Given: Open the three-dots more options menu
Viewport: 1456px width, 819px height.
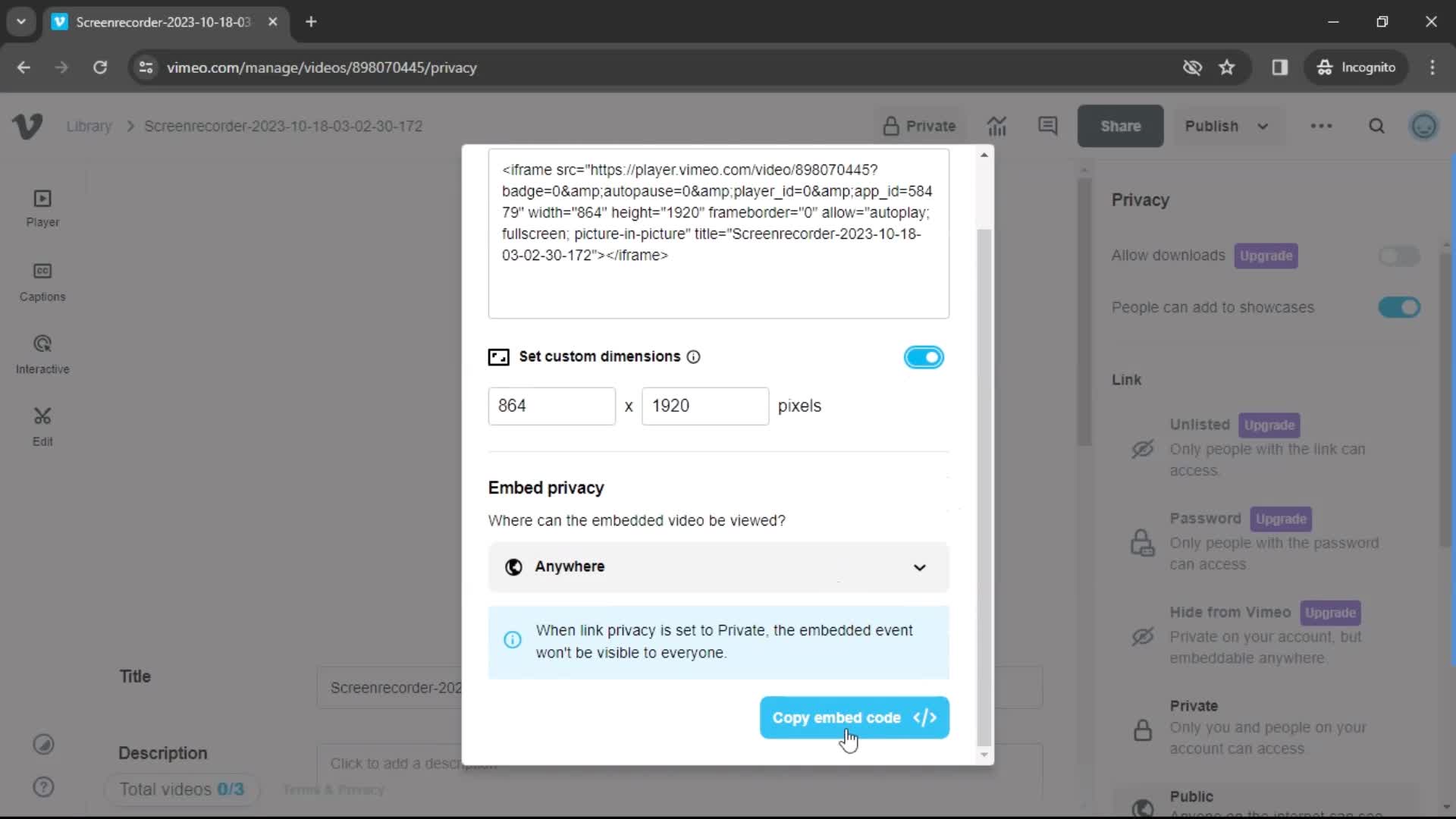Looking at the screenshot, I should (x=1321, y=126).
